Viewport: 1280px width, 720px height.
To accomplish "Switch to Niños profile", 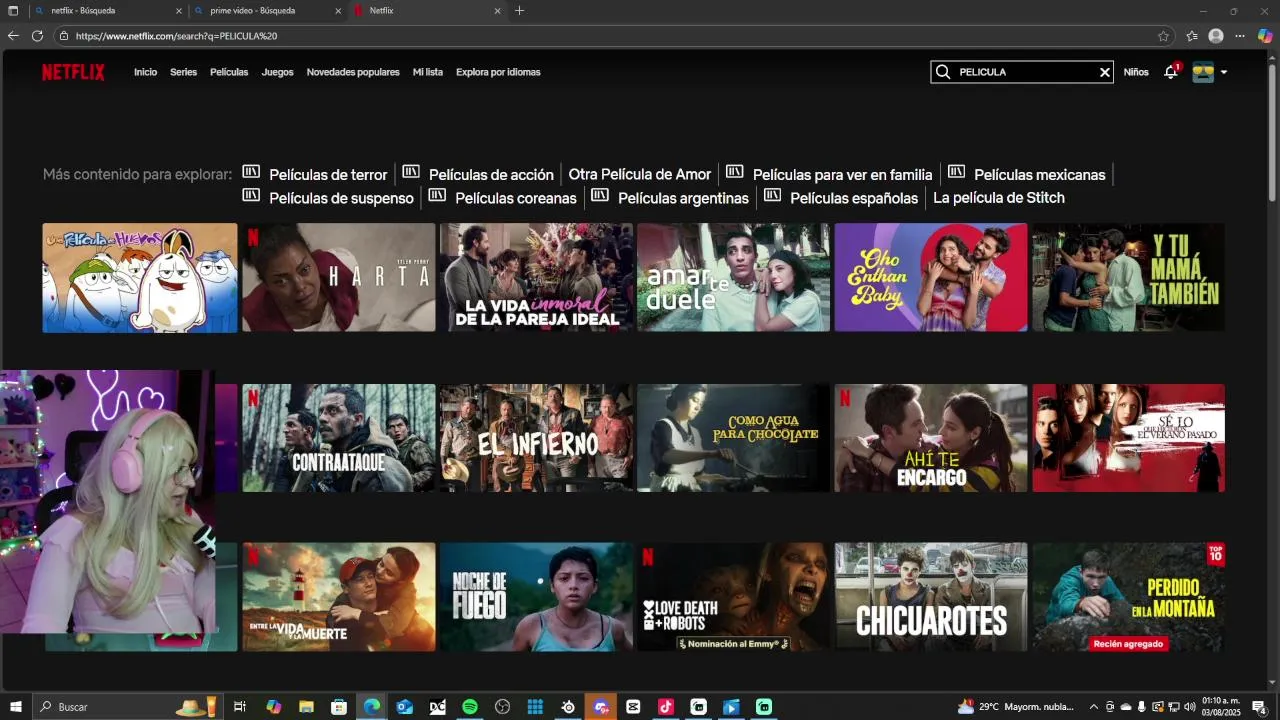I will [1136, 72].
